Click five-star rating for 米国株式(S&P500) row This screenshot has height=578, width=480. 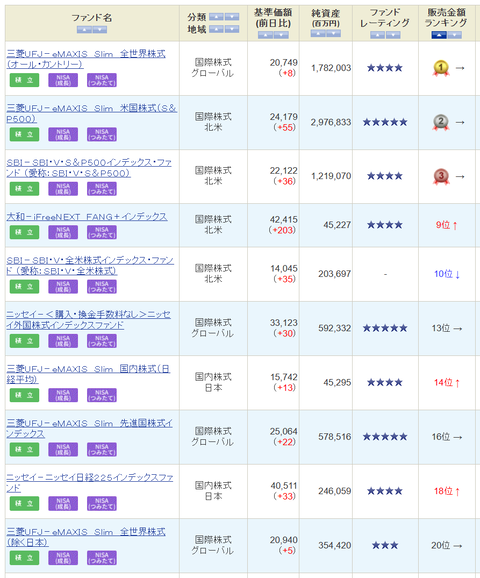pos(385,122)
